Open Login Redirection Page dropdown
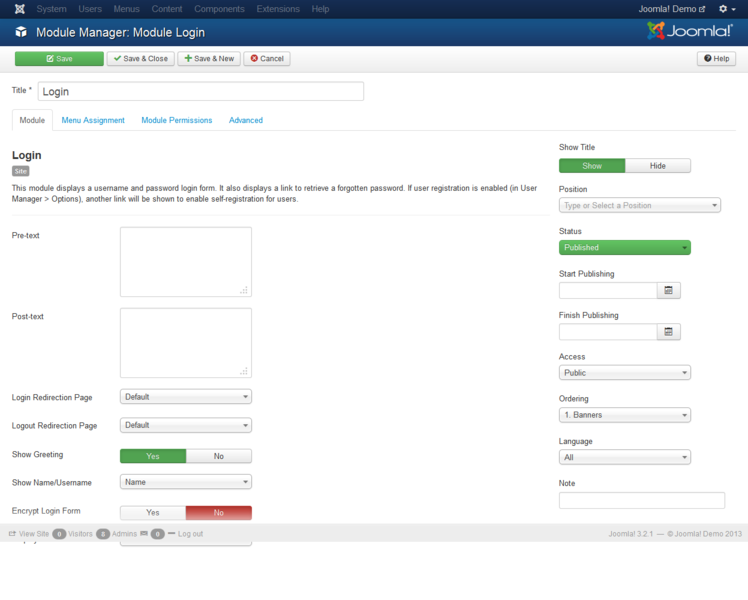The height and width of the screenshot is (600, 748). 186,397
